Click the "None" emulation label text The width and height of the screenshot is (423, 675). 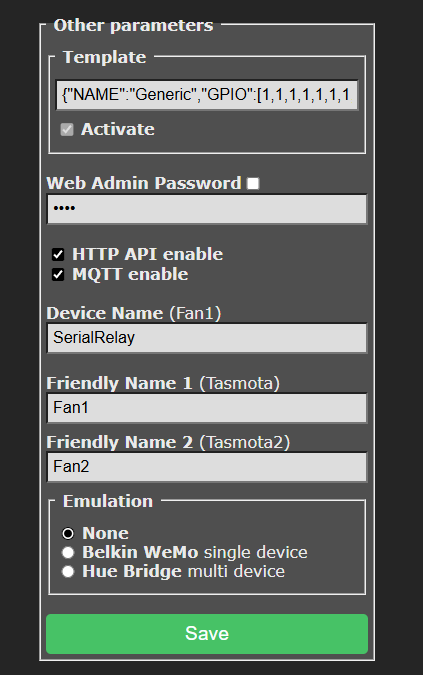[x=105, y=533]
